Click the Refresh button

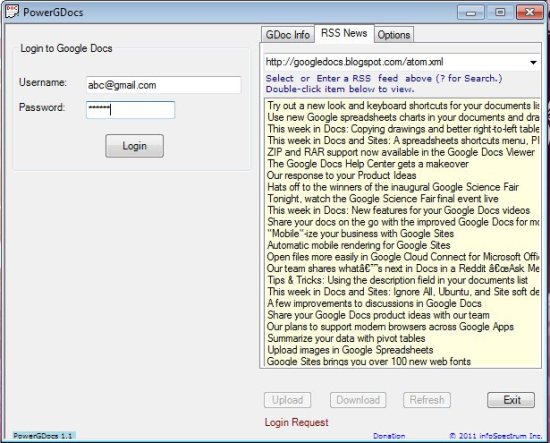point(427,400)
